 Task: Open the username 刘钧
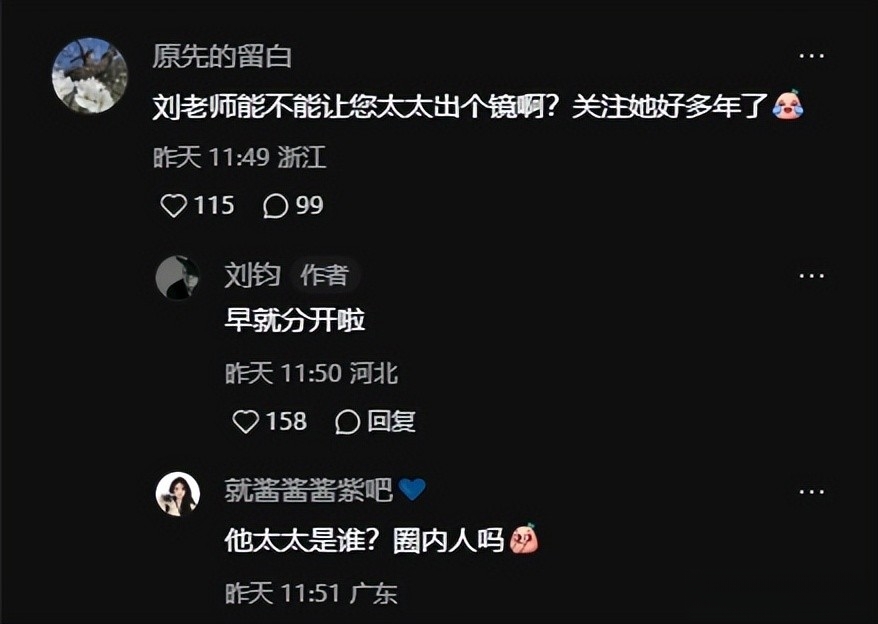coord(252,275)
